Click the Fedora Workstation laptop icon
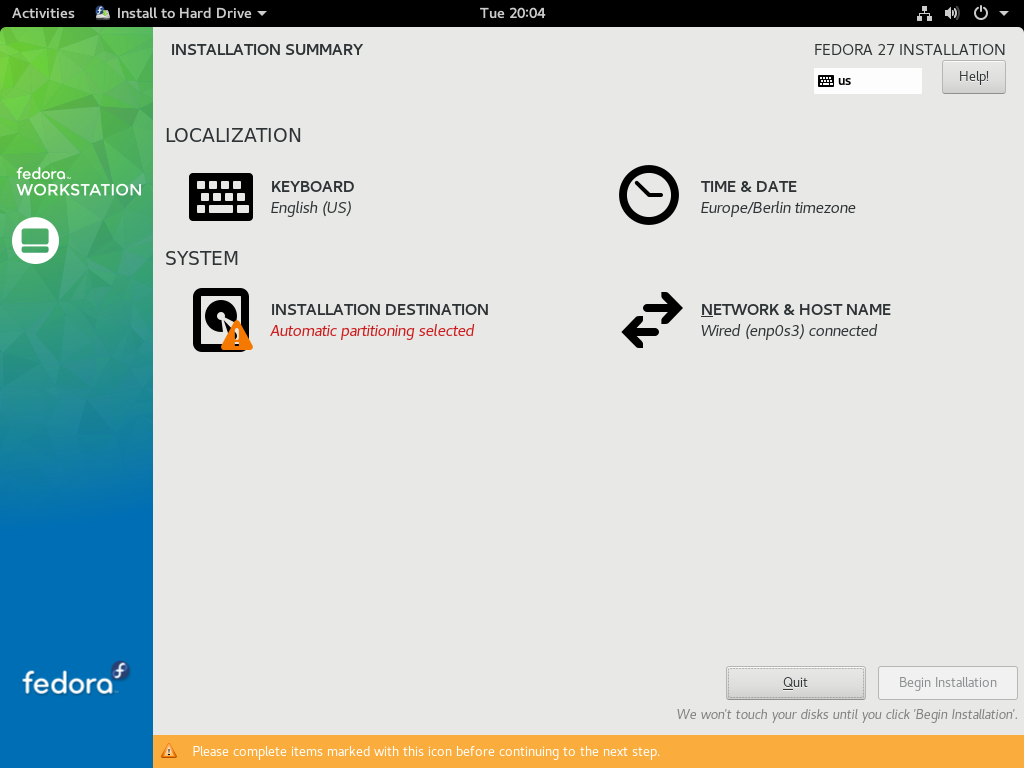Viewport: 1024px width, 768px height. (35, 240)
